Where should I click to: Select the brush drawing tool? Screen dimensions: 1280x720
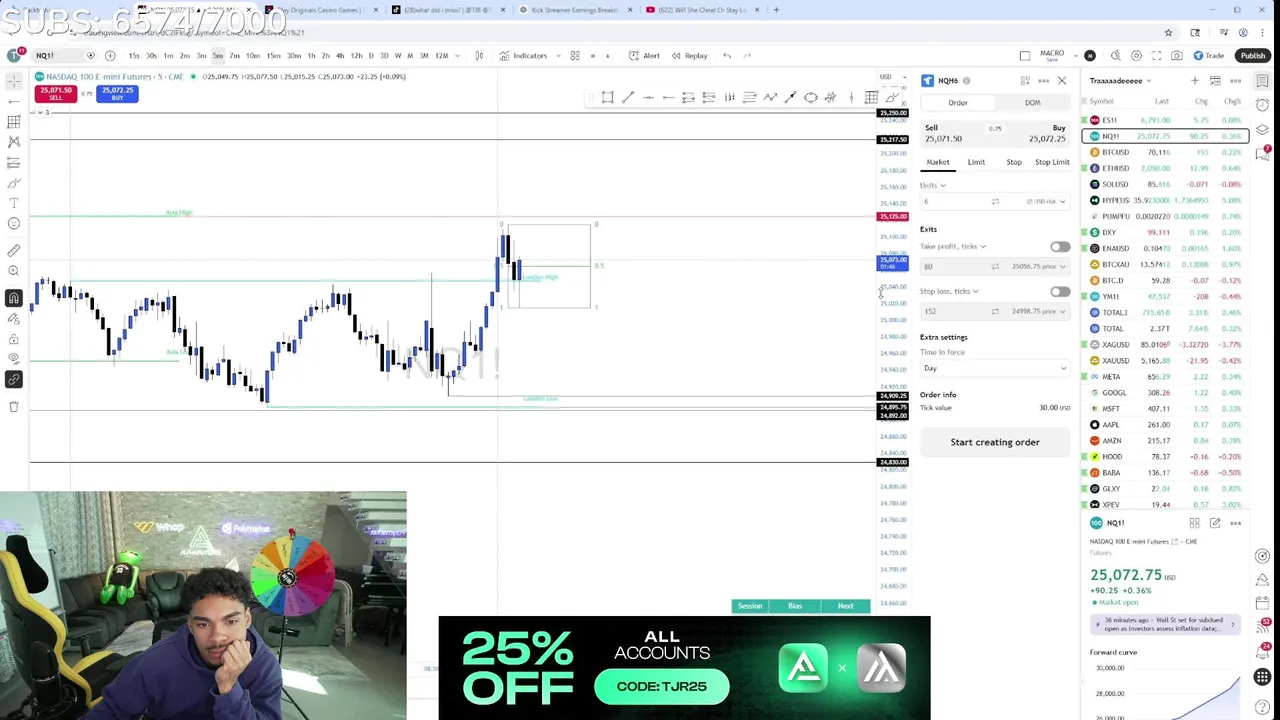point(14,183)
